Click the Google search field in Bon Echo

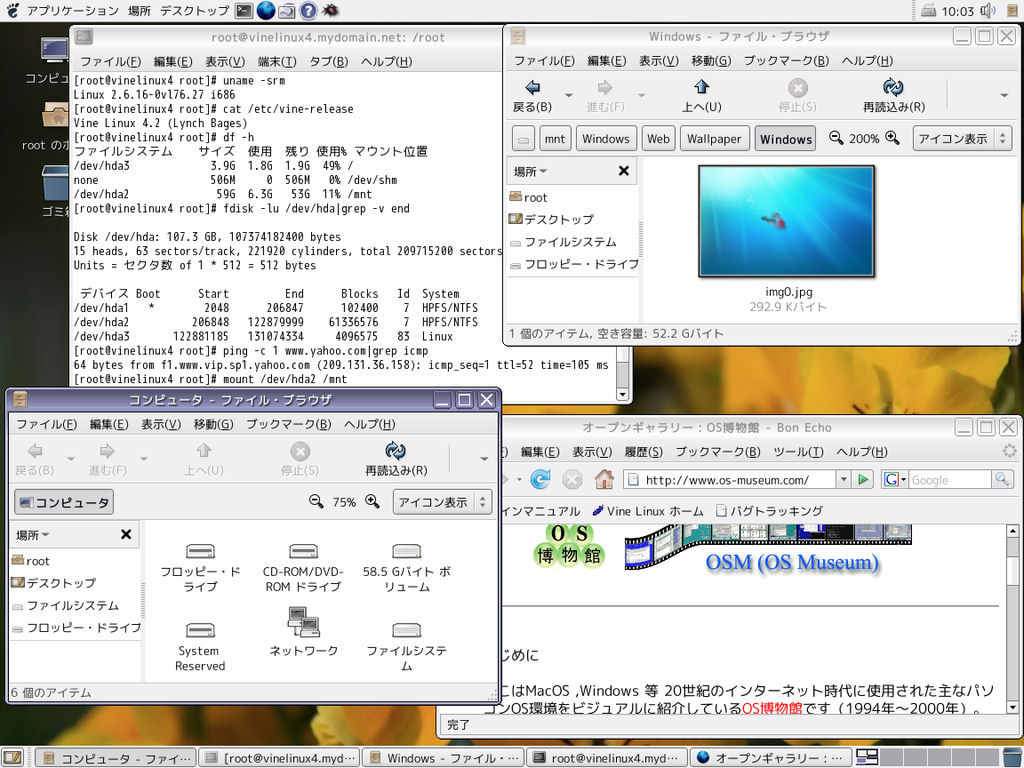(x=950, y=480)
